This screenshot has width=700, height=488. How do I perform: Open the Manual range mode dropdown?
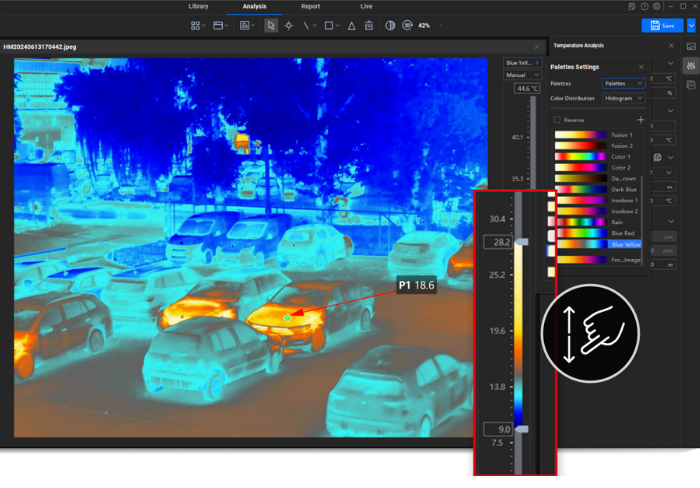(522, 75)
